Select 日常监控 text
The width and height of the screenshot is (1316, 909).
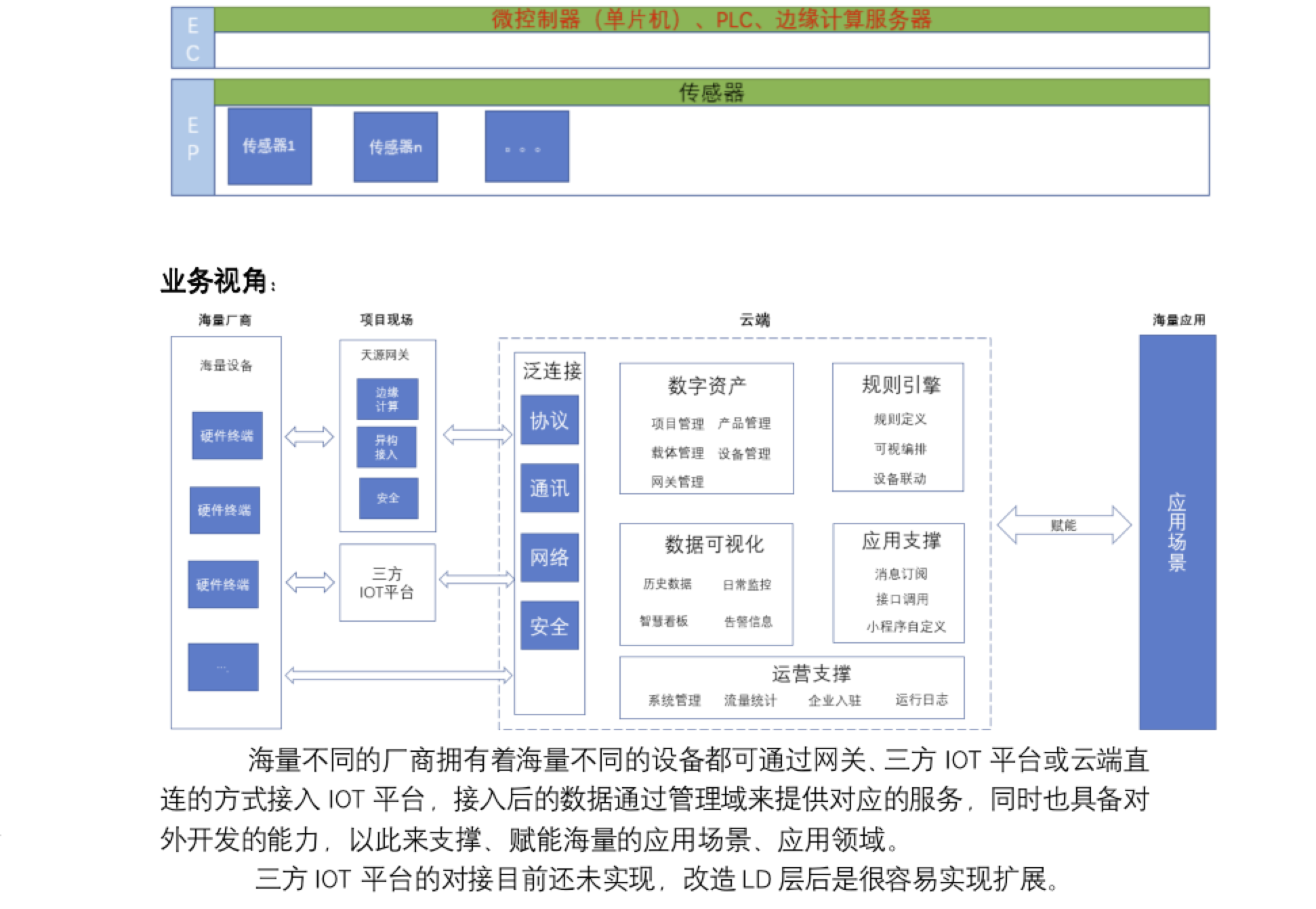click(x=747, y=585)
